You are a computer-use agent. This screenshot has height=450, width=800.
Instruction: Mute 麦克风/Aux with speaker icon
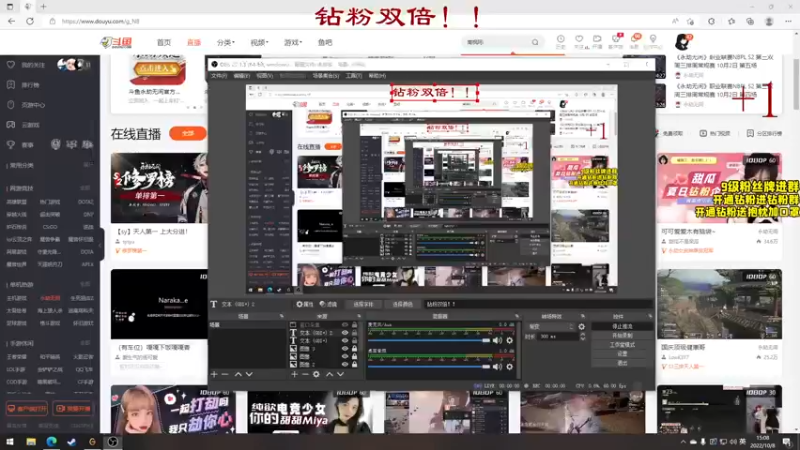click(x=497, y=340)
